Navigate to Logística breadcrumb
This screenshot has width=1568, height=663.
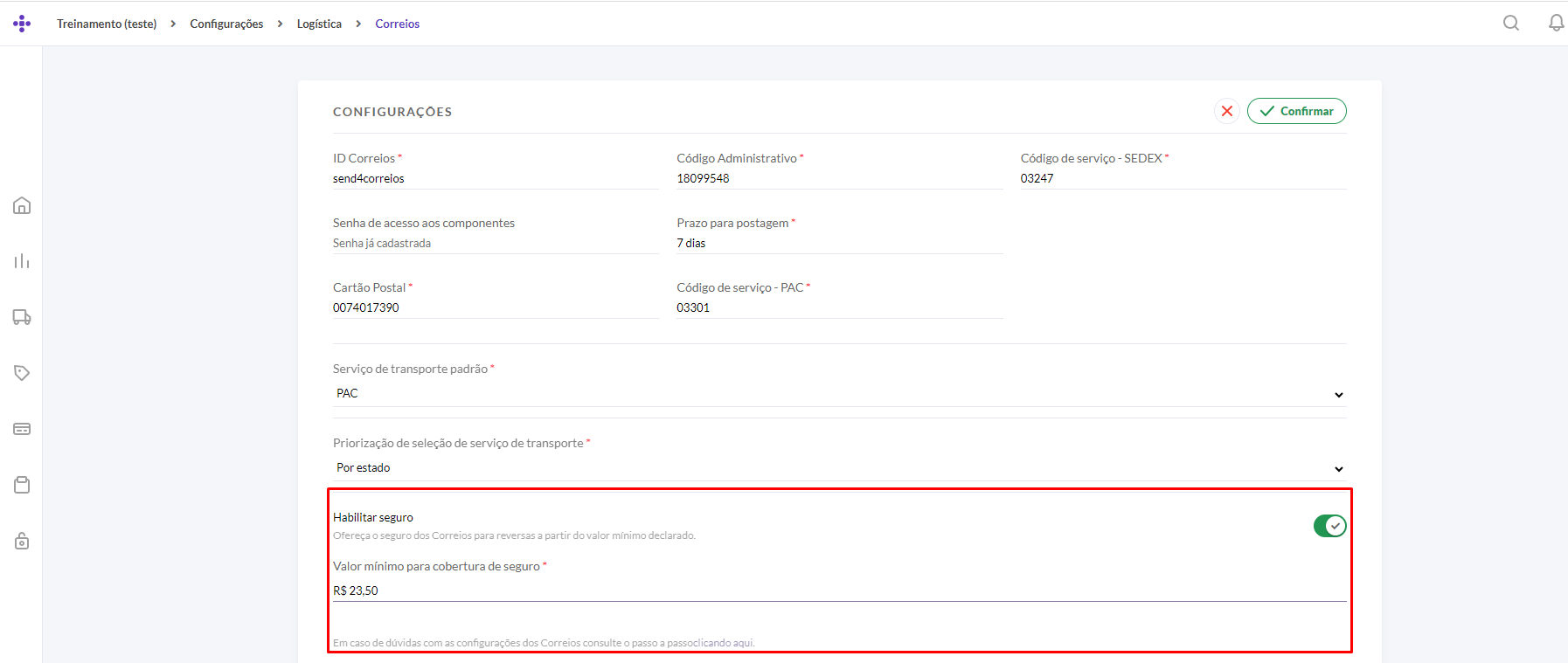[319, 24]
